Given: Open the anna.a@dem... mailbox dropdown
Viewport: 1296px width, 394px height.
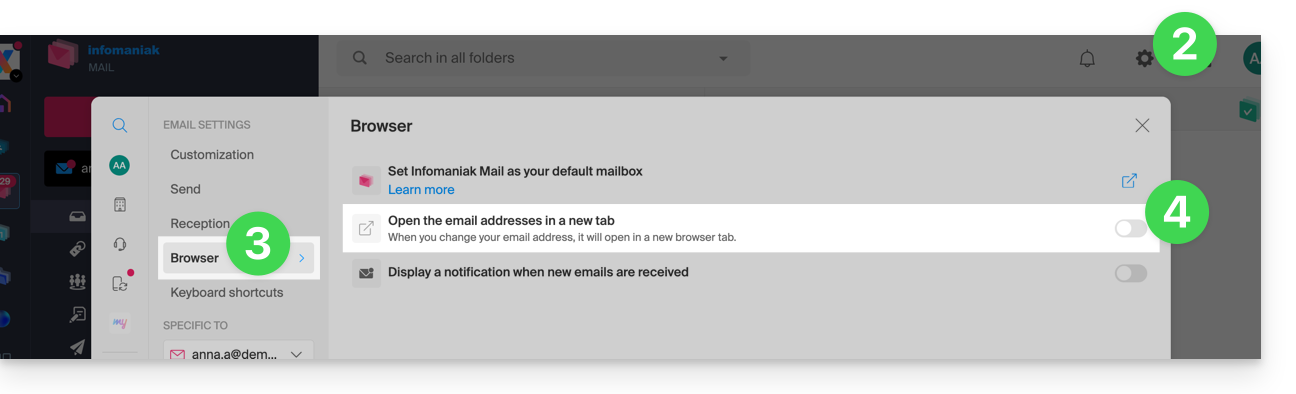Looking at the screenshot, I should 238,354.
